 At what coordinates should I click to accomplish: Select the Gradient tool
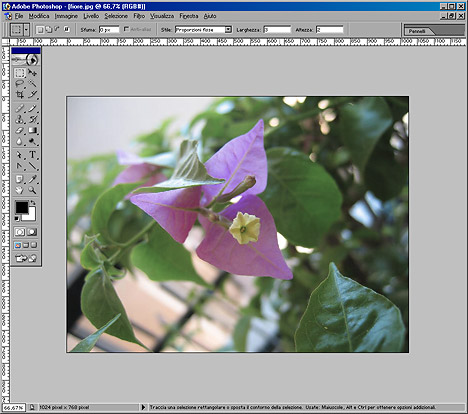coord(32,130)
